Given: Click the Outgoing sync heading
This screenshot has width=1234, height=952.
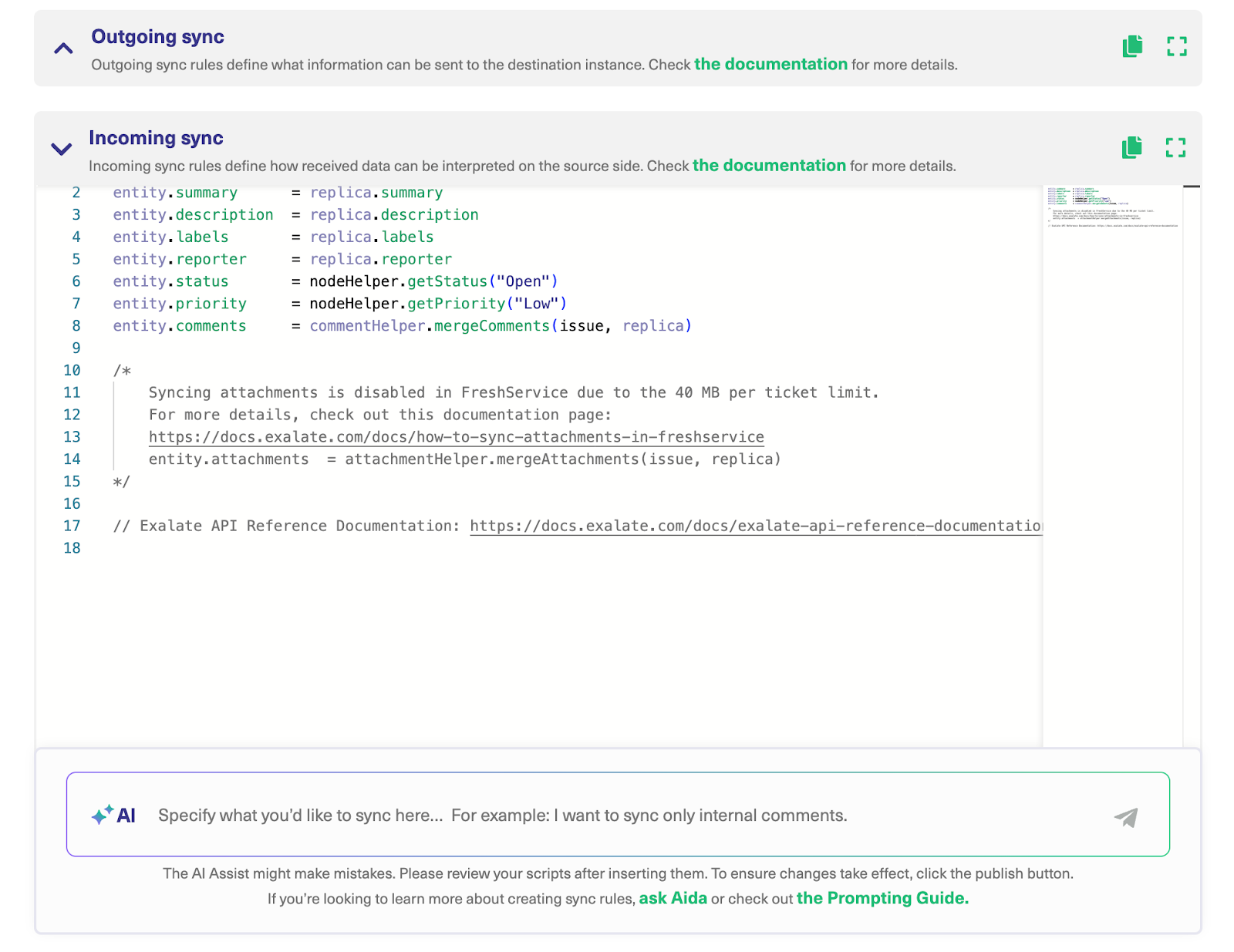Looking at the screenshot, I should pos(157,36).
